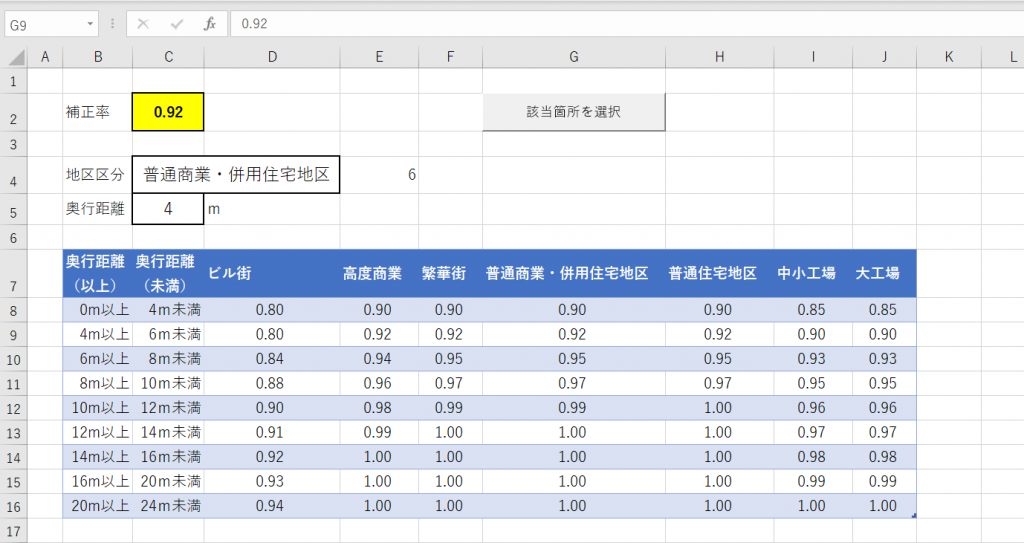Select row 7 header

[14, 273]
